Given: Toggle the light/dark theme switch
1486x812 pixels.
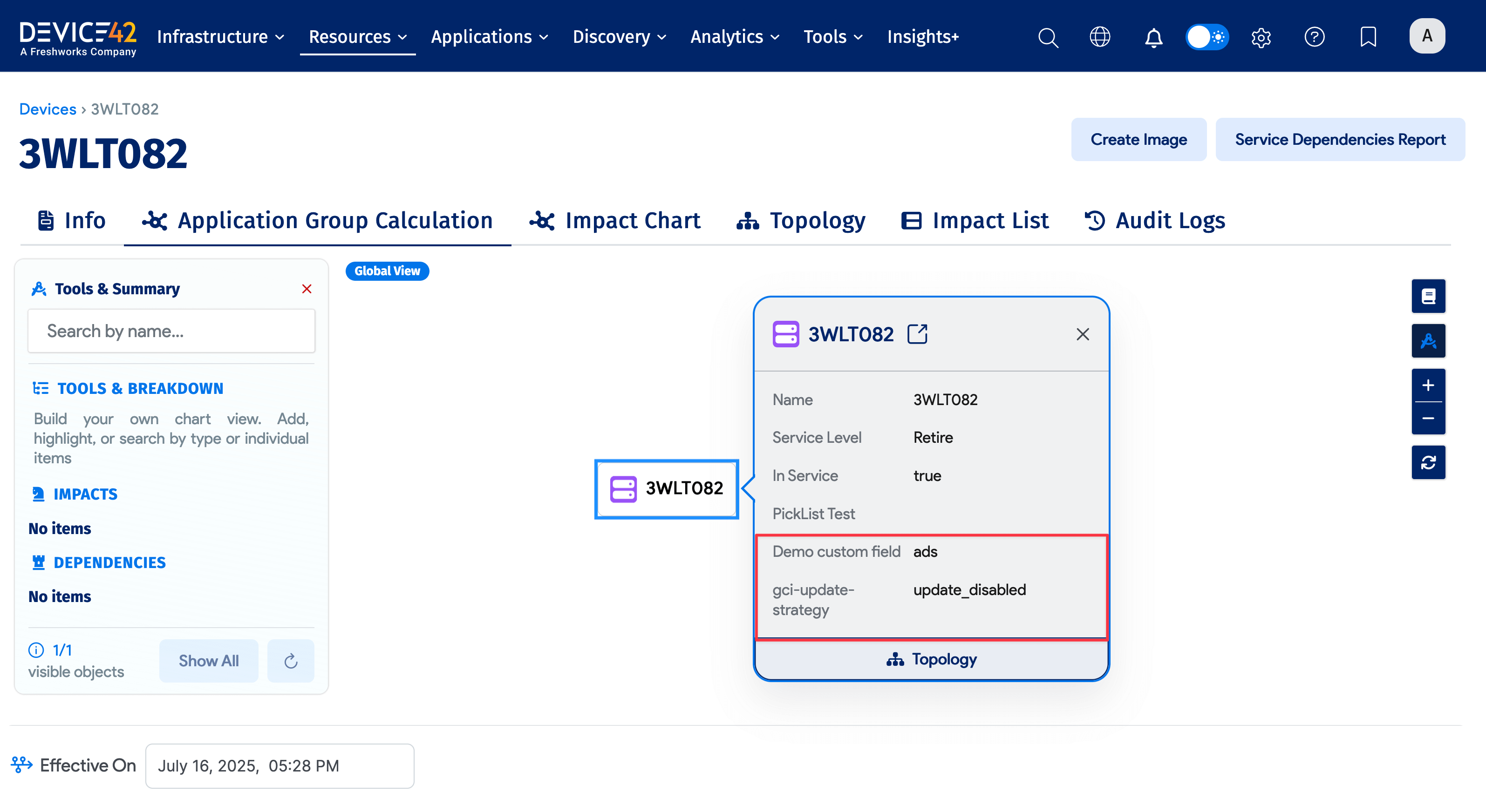Looking at the screenshot, I should pyautogui.click(x=1207, y=37).
